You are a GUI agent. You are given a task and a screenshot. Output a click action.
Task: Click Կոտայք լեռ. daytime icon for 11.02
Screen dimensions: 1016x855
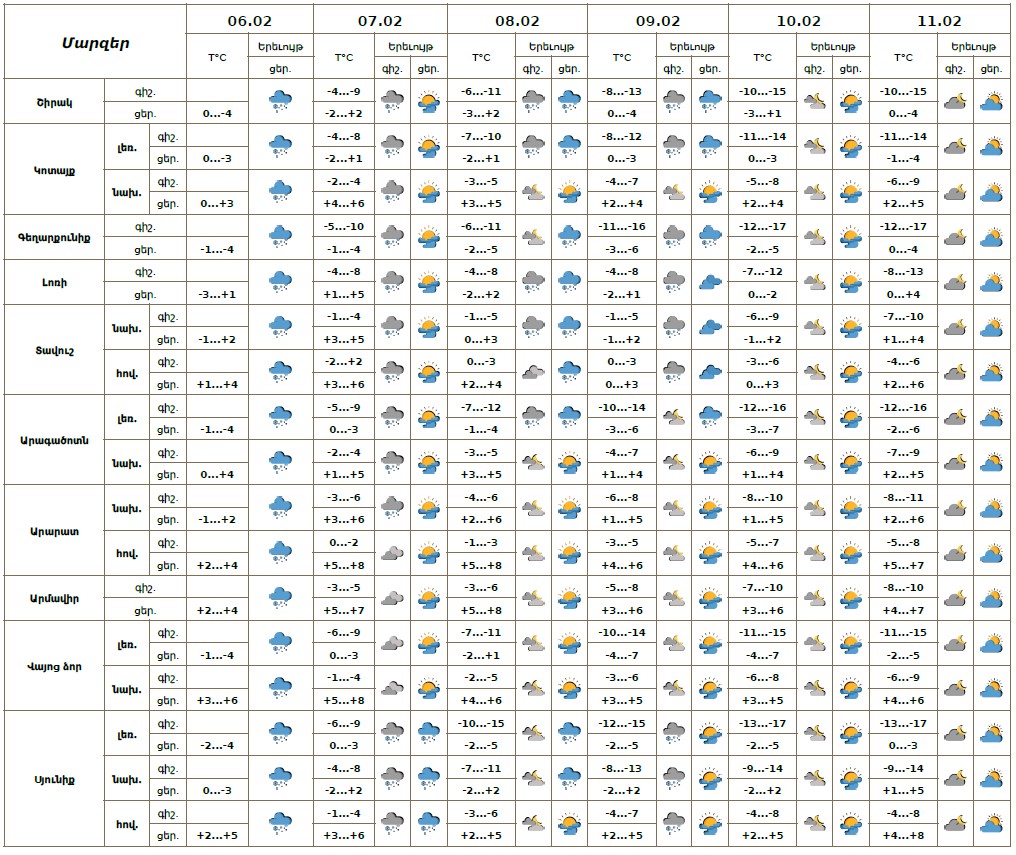click(x=991, y=147)
